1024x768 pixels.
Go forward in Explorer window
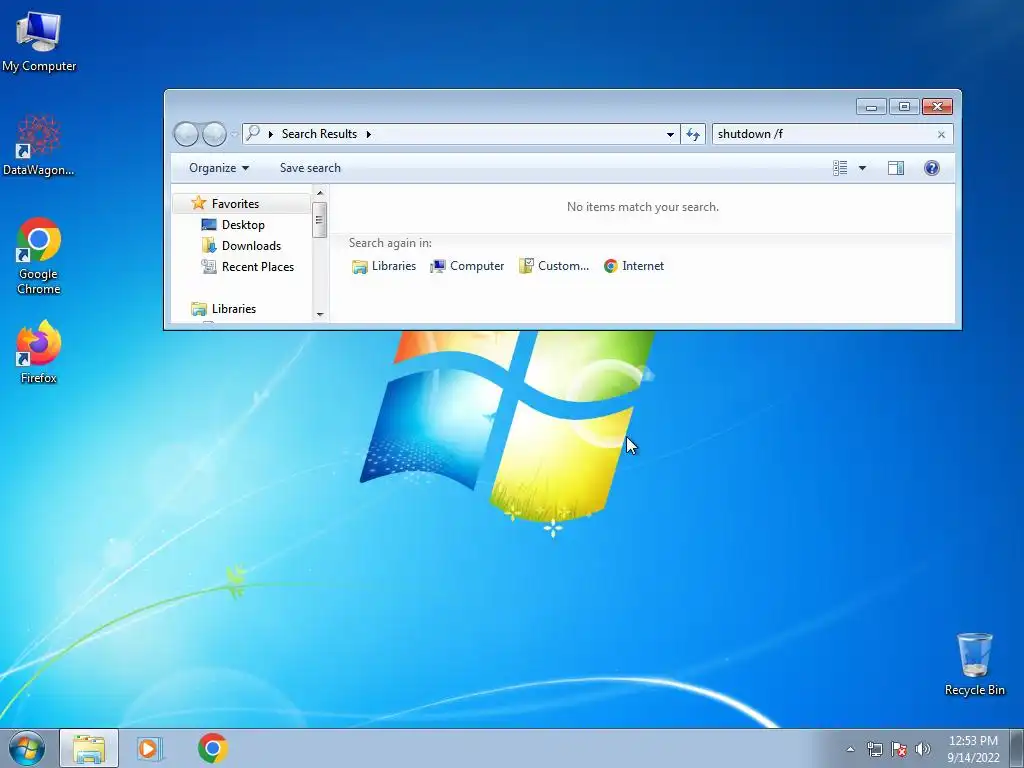point(214,134)
